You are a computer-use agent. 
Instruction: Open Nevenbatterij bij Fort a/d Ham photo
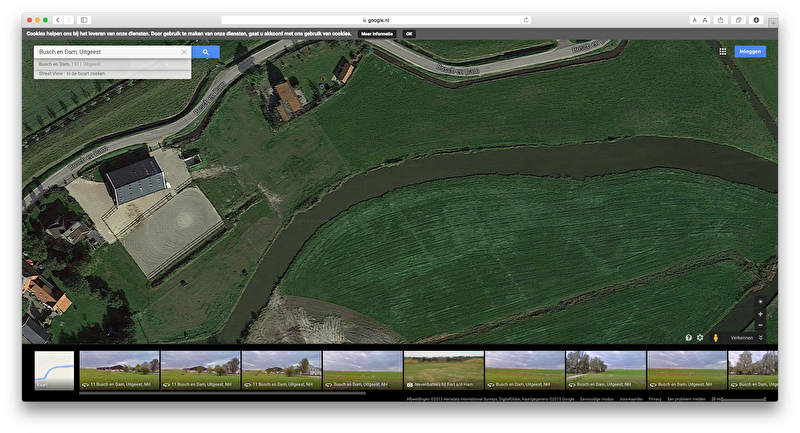[443, 370]
